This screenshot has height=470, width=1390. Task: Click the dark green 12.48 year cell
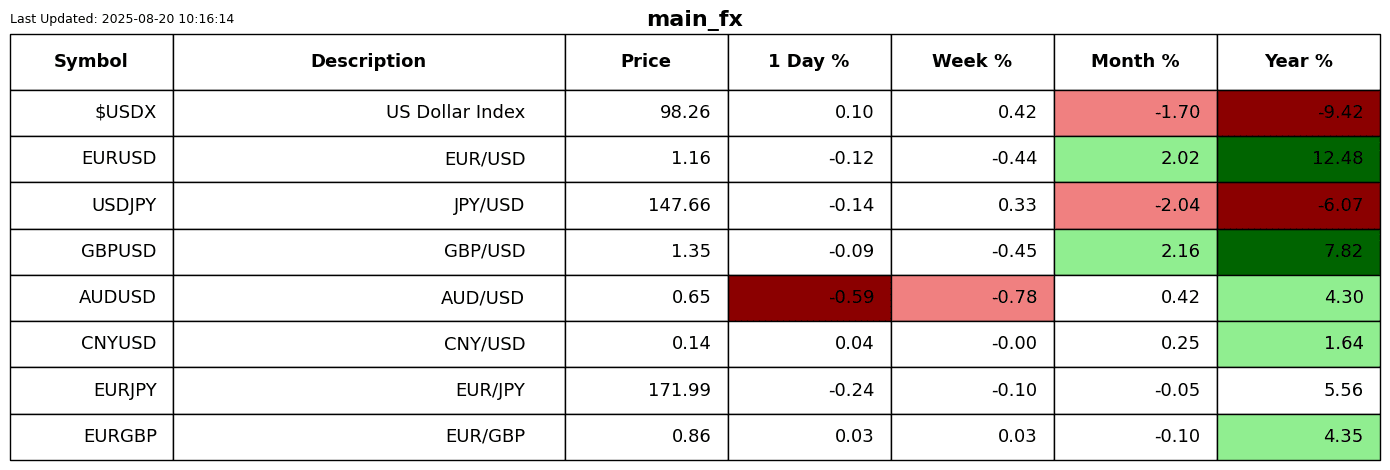click(x=1298, y=159)
